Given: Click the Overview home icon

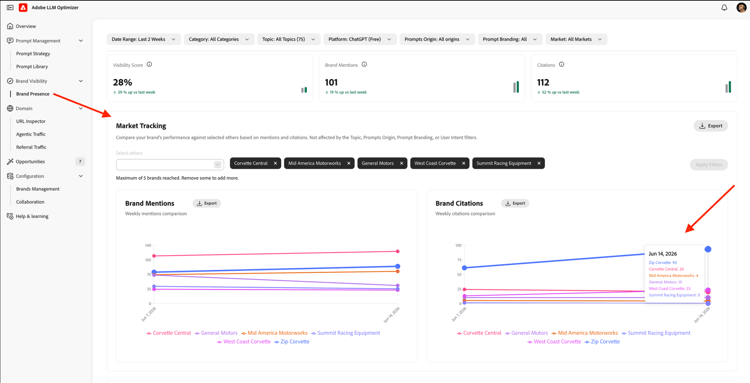Looking at the screenshot, I should pos(10,26).
